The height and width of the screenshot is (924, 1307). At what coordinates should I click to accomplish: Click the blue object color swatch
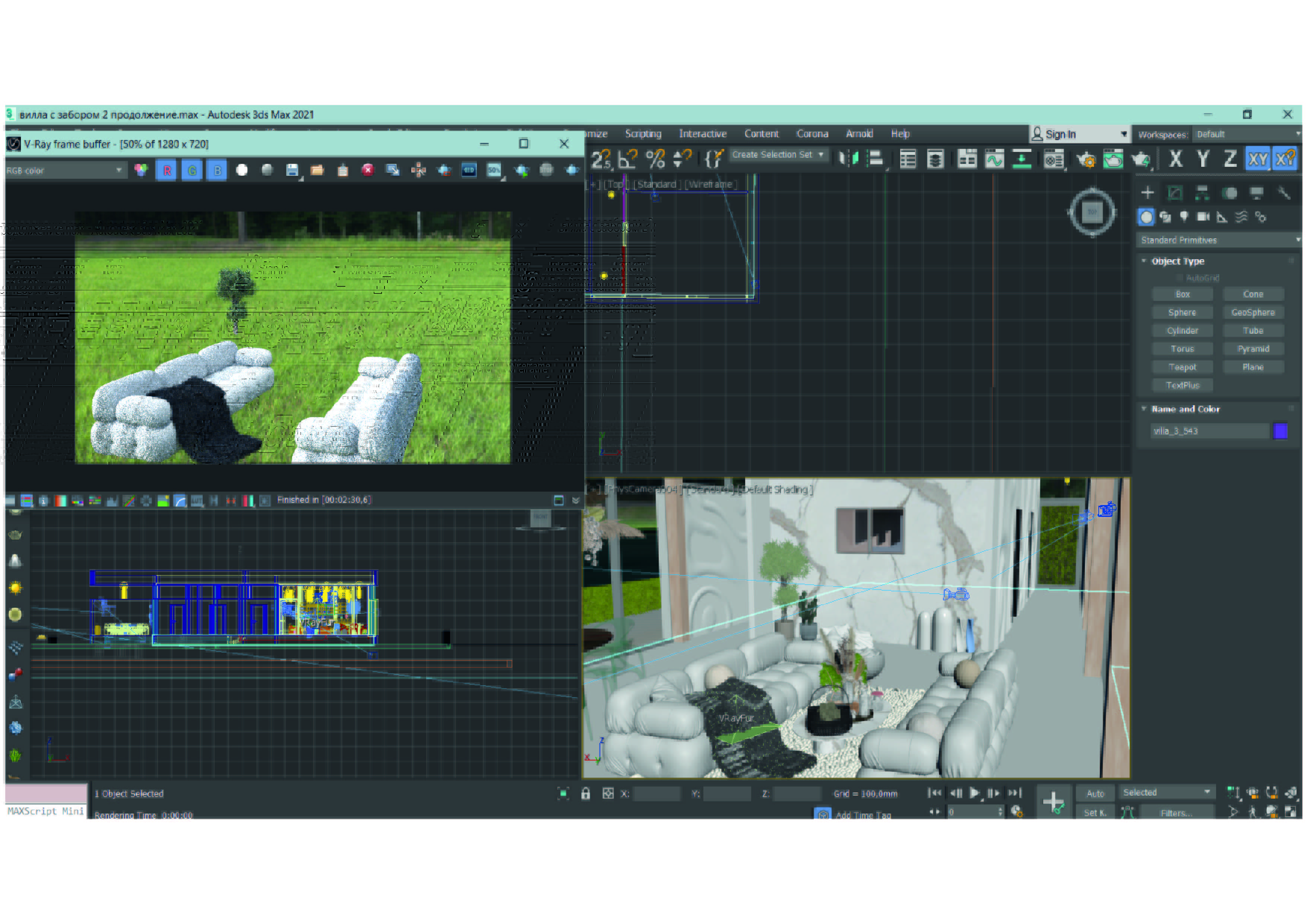coord(1281,431)
